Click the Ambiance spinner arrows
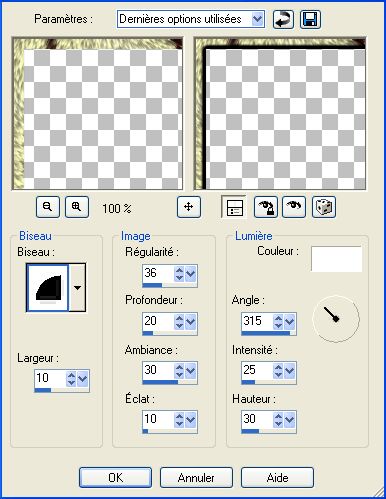The height and width of the screenshot is (499, 386). [x=179, y=371]
